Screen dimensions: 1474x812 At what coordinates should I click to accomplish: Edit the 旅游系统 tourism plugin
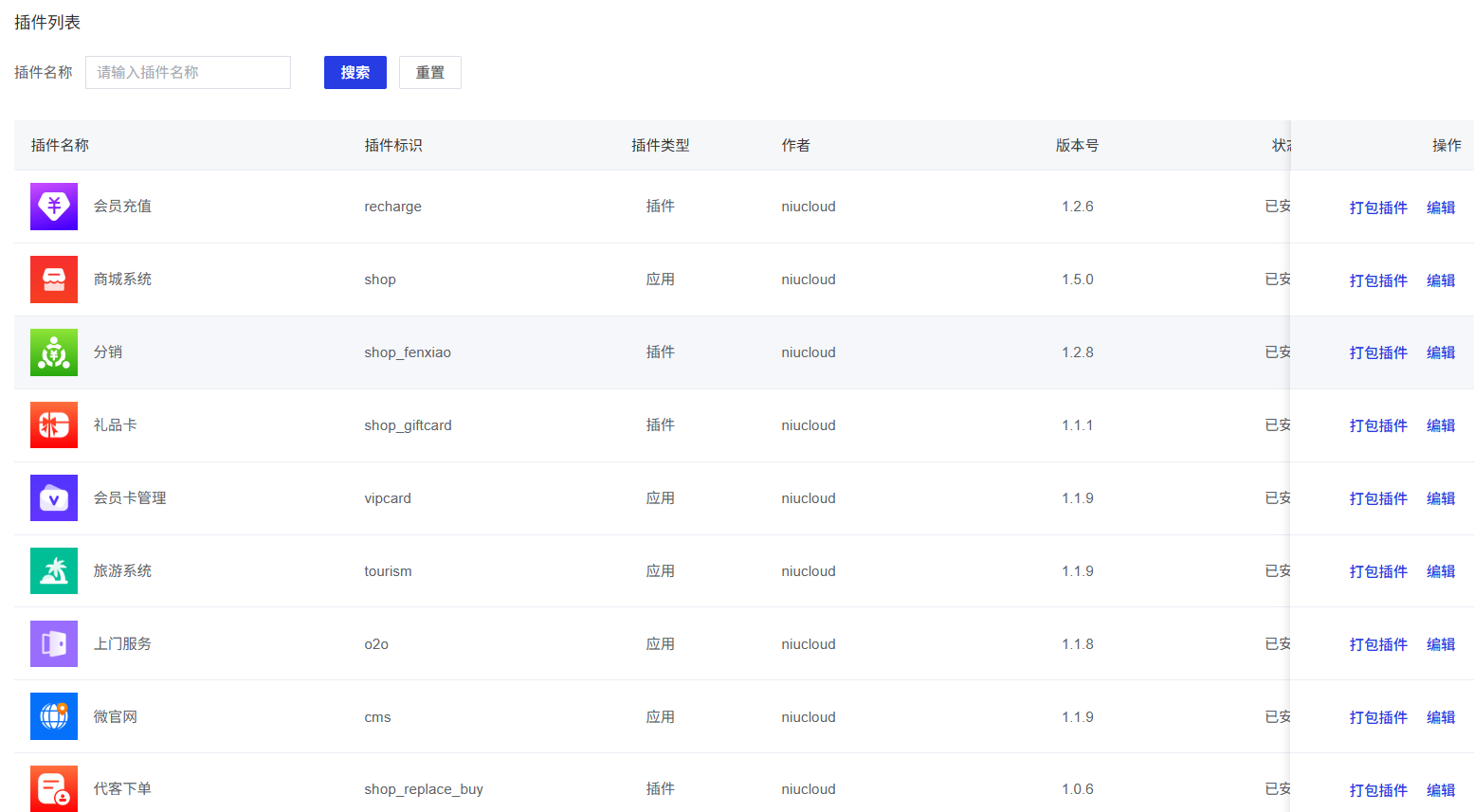coord(1440,571)
